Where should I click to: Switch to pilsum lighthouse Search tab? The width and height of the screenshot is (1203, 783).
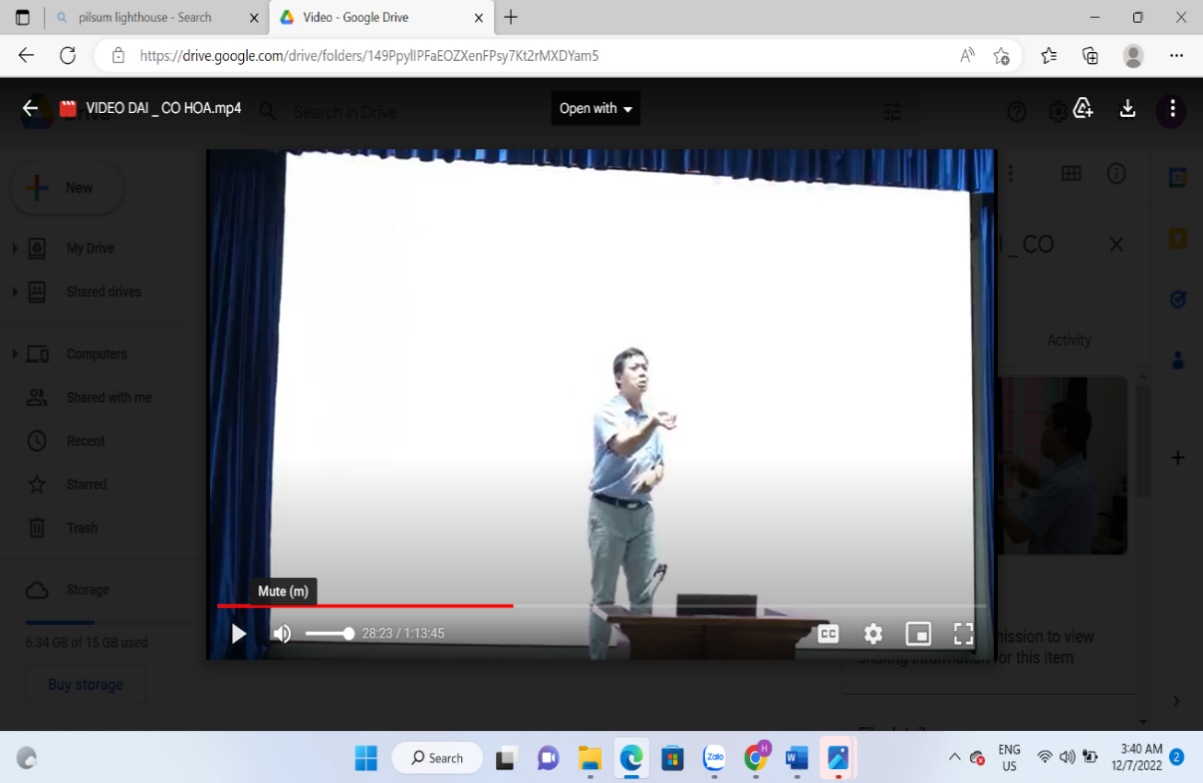[150, 17]
